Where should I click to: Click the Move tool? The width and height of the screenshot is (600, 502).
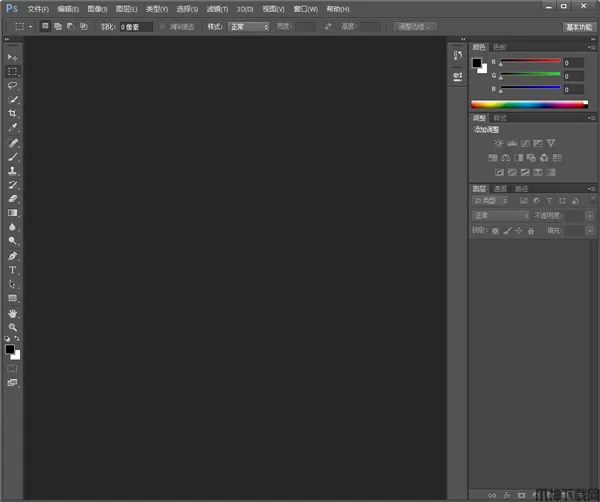[13, 58]
